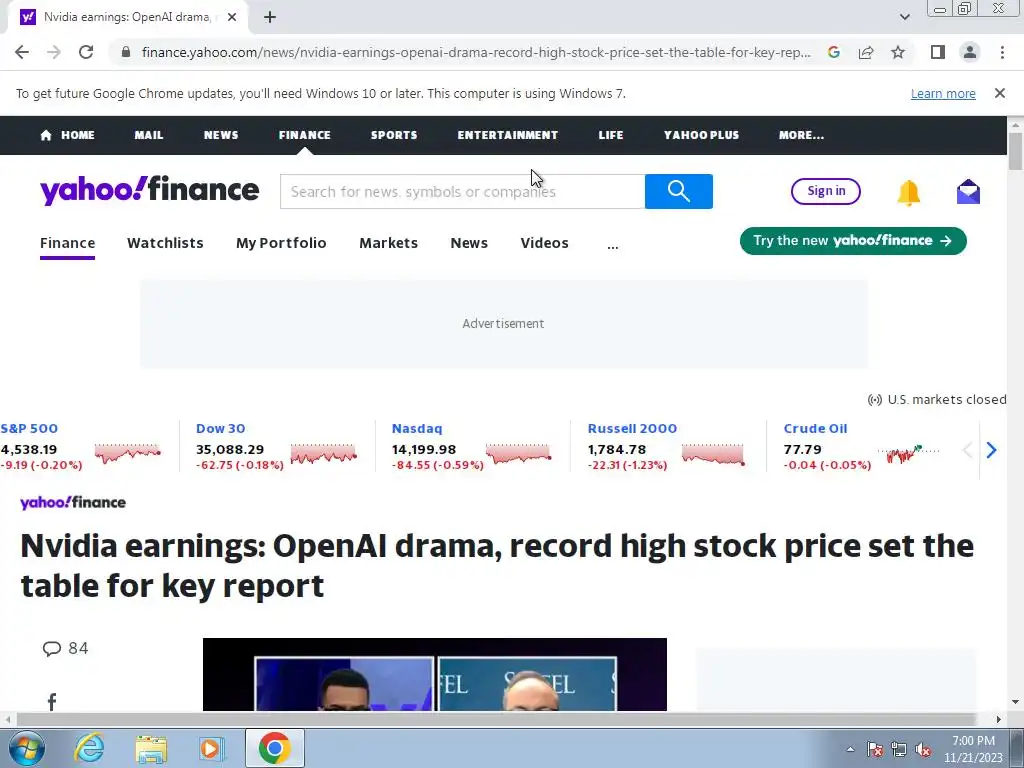Open the News navigation tab

(x=469, y=243)
